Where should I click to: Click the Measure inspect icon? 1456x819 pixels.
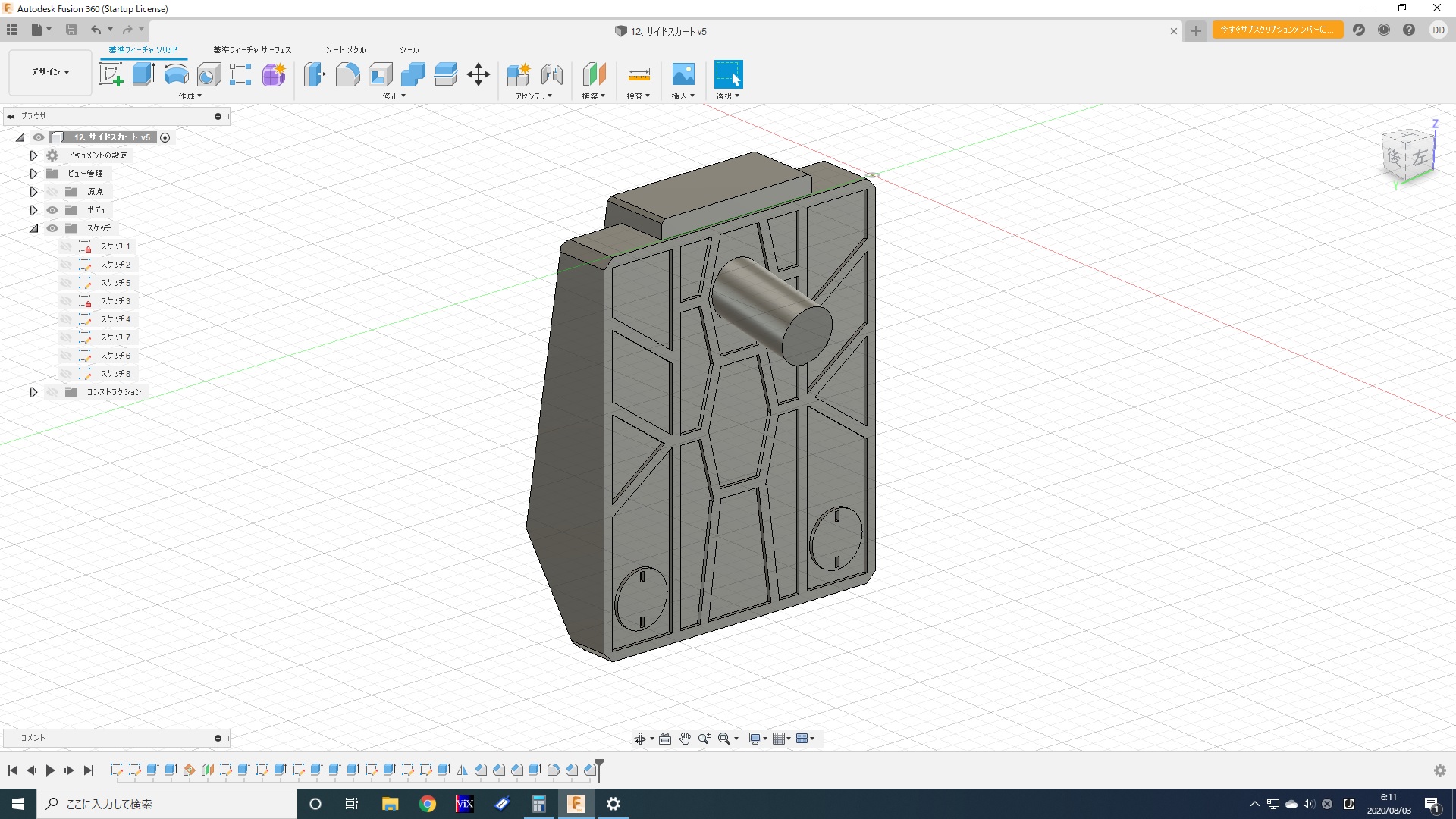tap(639, 74)
